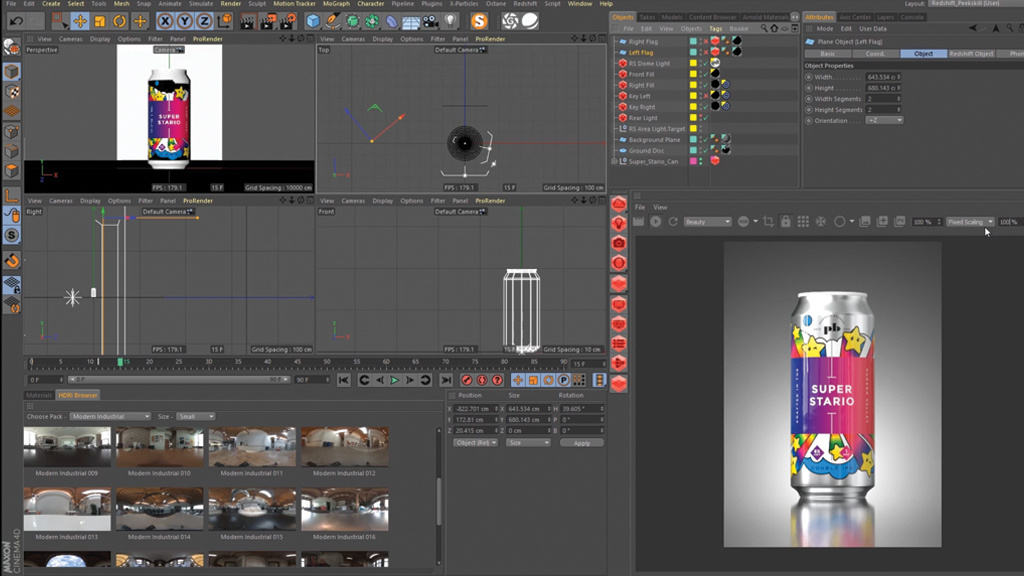The width and height of the screenshot is (1024, 576).
Task: Click the Coord. attribute tab button
Action: 875,54
